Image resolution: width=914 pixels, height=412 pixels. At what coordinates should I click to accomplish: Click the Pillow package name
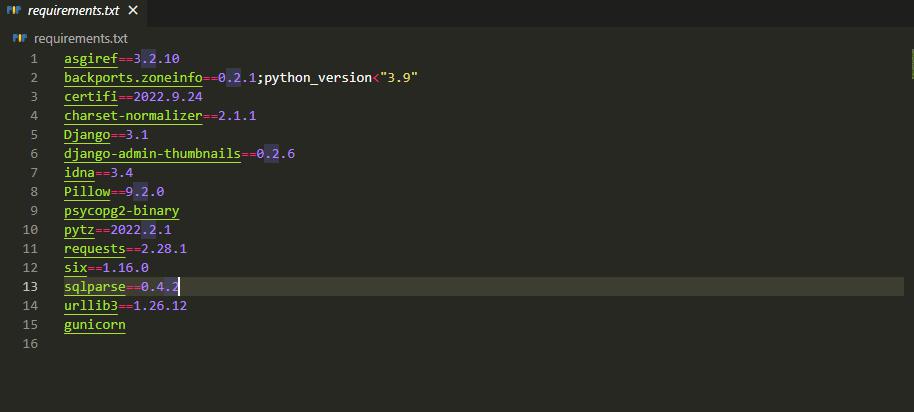(x=87, y=192)
